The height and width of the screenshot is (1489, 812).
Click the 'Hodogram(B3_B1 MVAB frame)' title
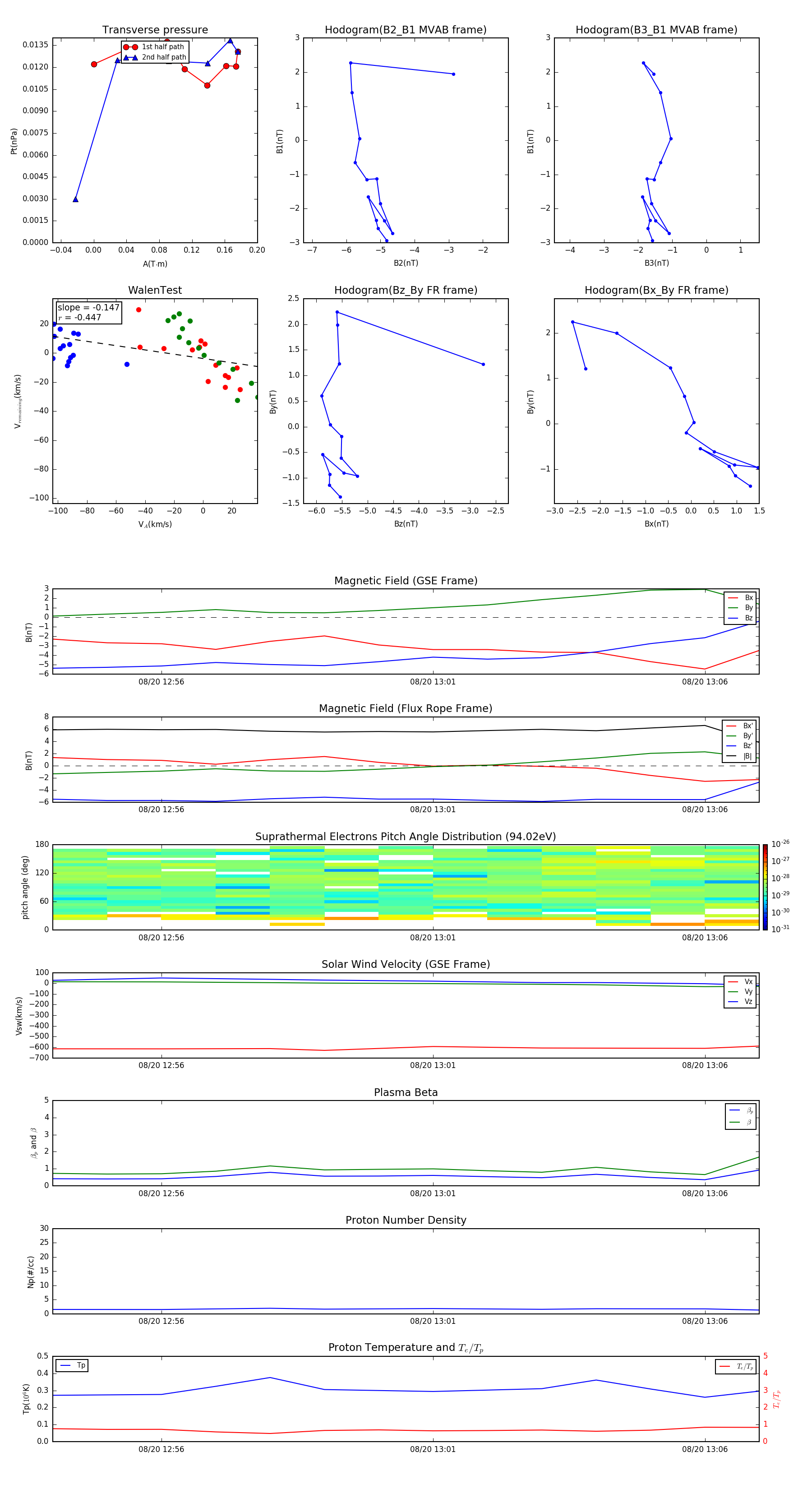point(656,30)
